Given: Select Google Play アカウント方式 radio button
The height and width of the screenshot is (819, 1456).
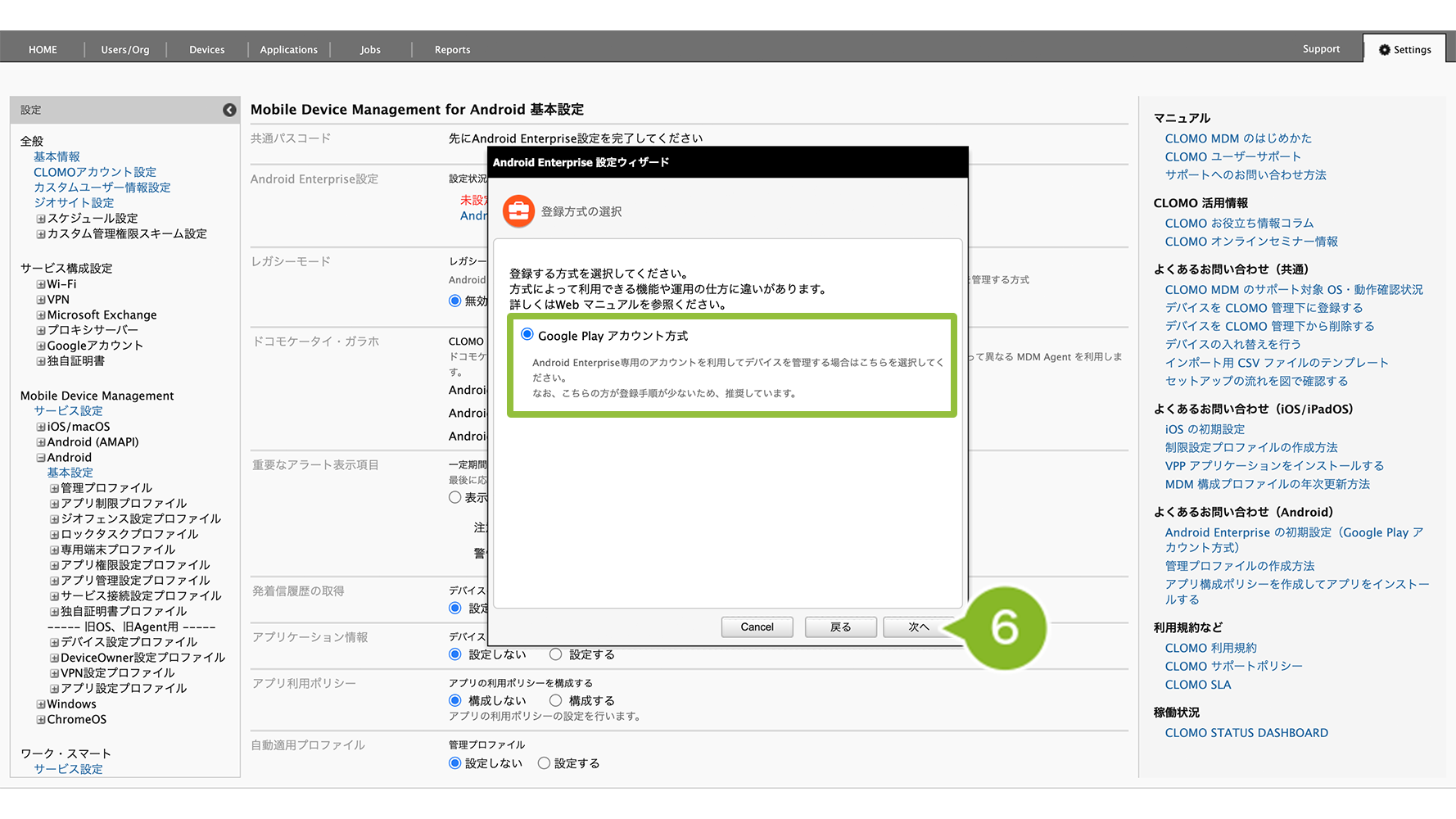Looking at the screenshot, I should (x=527, y=334).
